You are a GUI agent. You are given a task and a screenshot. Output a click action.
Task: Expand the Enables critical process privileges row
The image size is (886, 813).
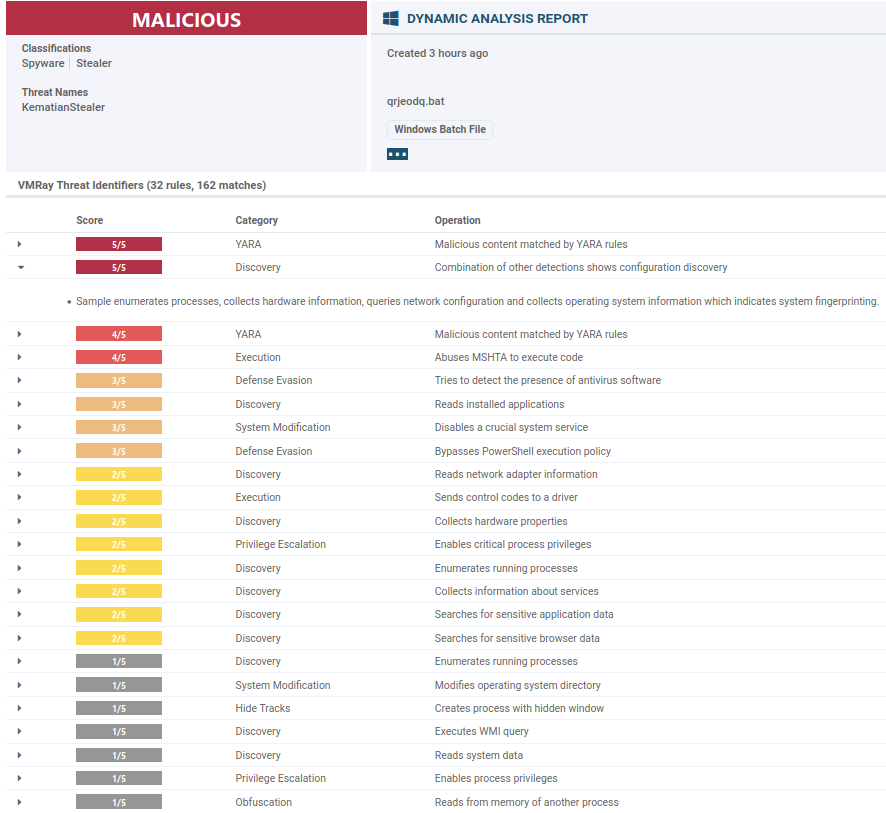19,544
